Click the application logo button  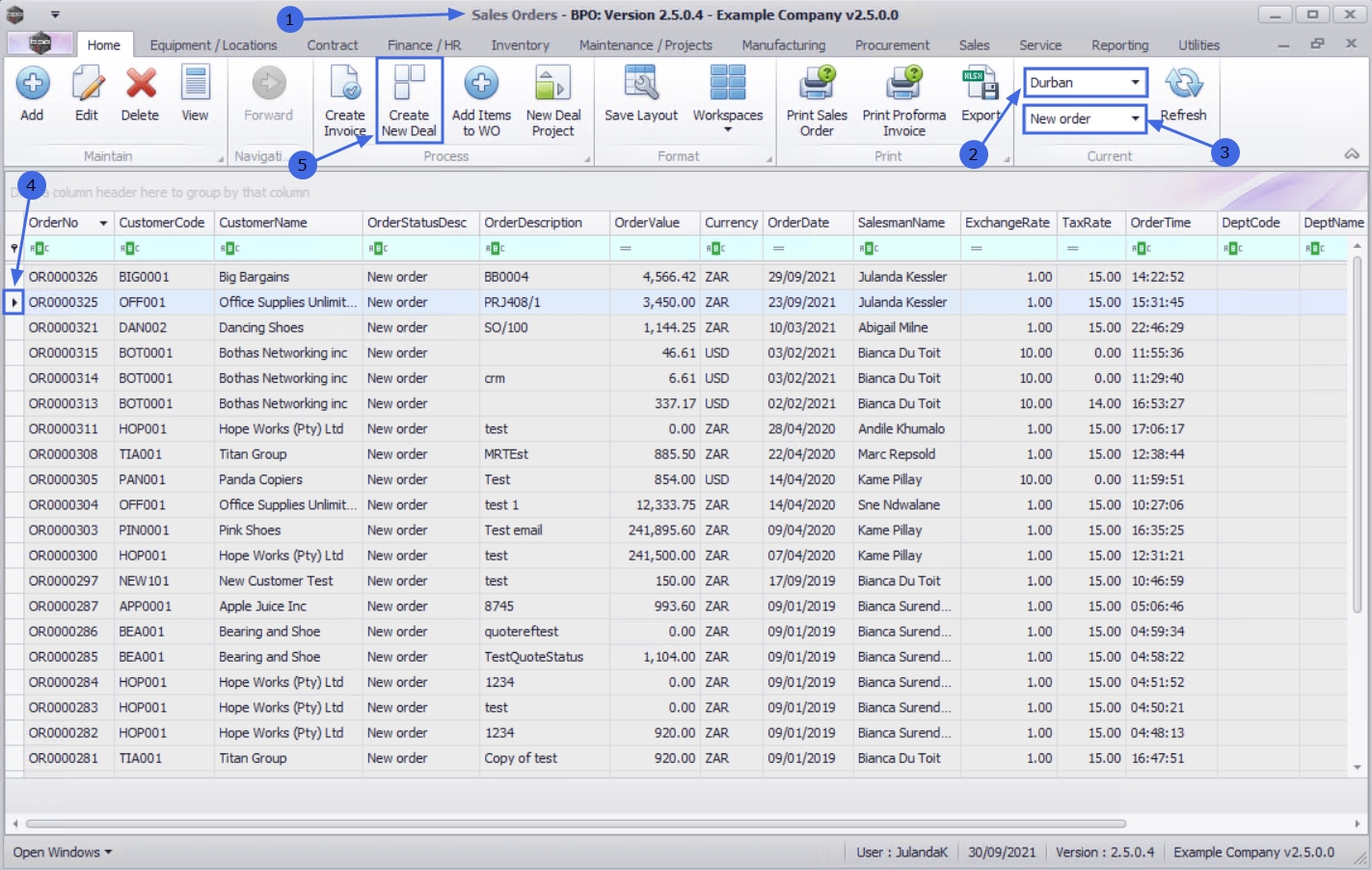(x=40, y=43)
